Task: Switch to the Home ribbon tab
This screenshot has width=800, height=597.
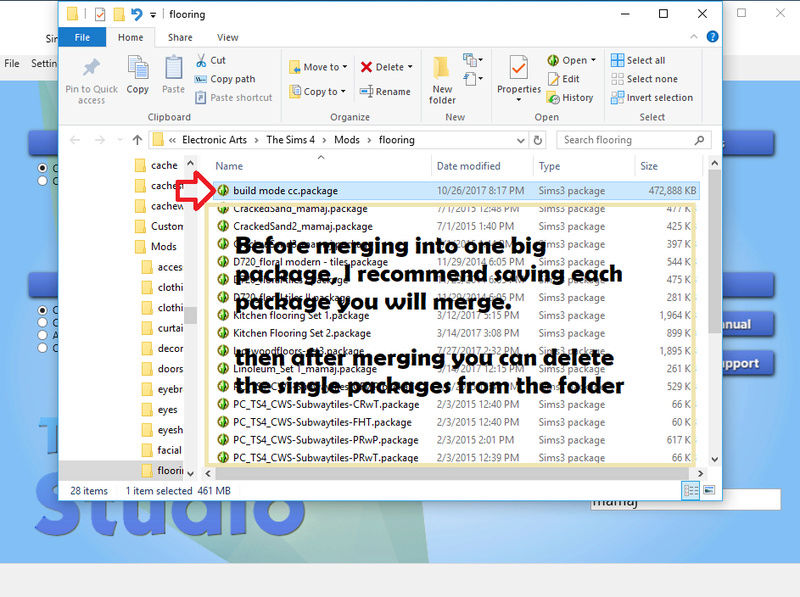Action: [x=131, y=37]
